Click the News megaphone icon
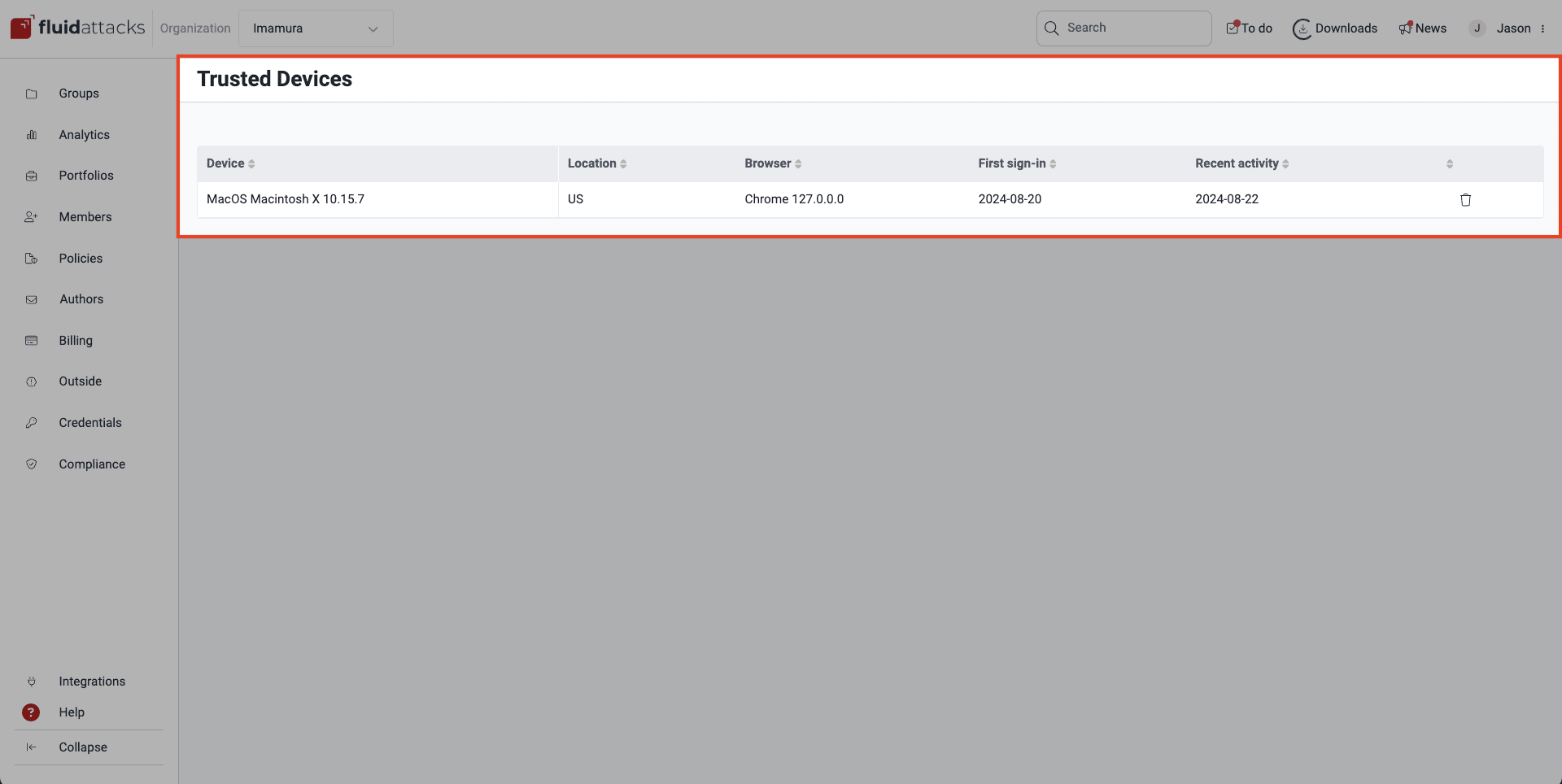Image resolution: width=1562 pixels, height=784 pixels. tap(1406, 28)
